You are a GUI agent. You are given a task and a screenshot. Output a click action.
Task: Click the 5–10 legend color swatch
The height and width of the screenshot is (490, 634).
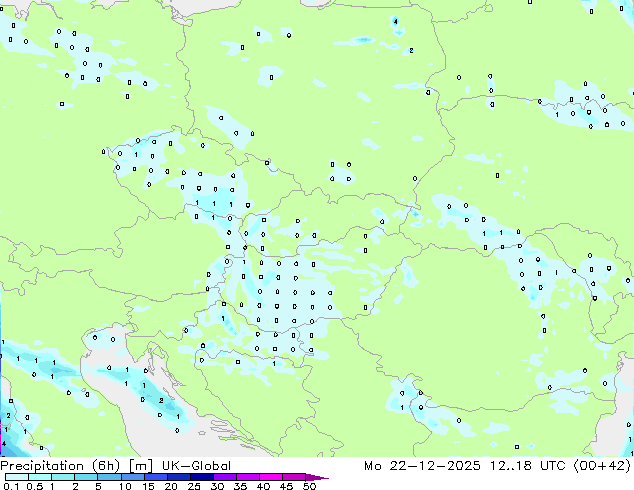[109, 477]
